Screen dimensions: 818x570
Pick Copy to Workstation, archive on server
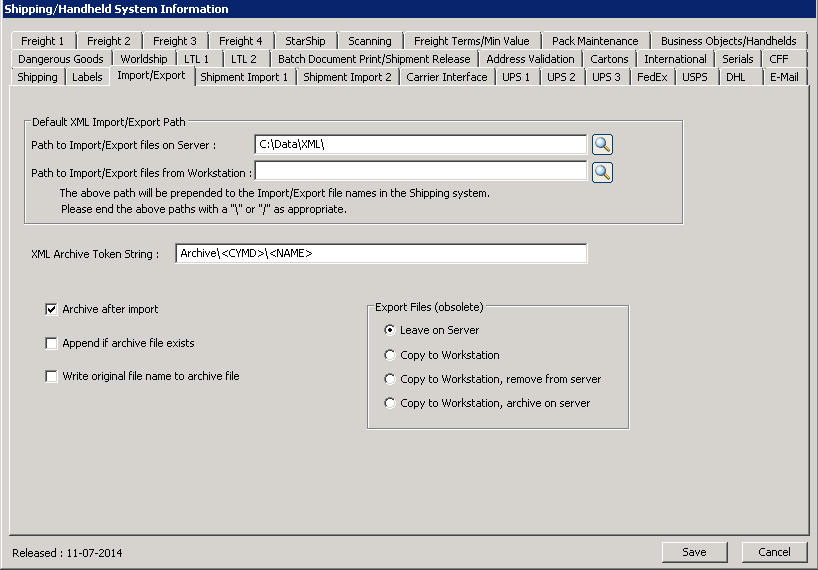pos(391,403)
